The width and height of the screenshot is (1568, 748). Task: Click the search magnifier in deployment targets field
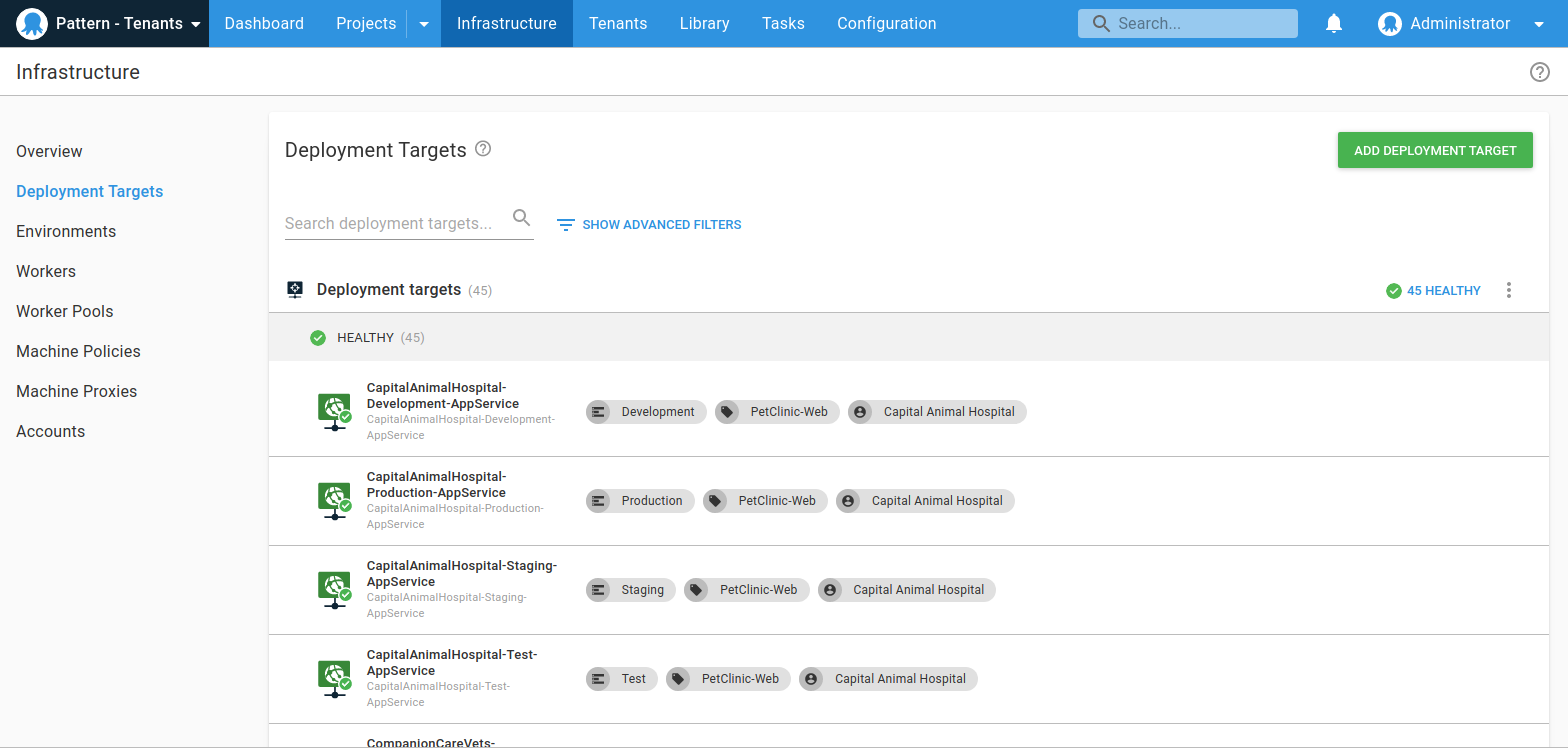tap(521, 218)
